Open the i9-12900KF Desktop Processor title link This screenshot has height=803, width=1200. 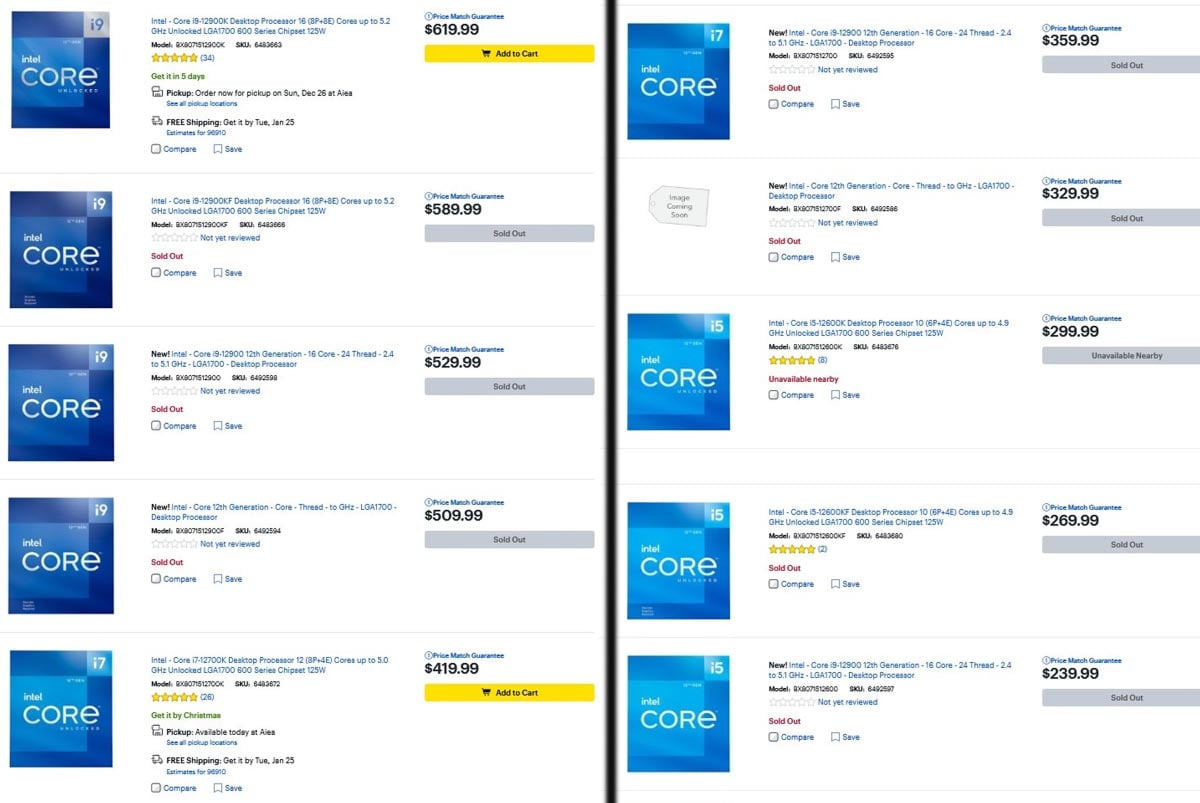point(272,206)
